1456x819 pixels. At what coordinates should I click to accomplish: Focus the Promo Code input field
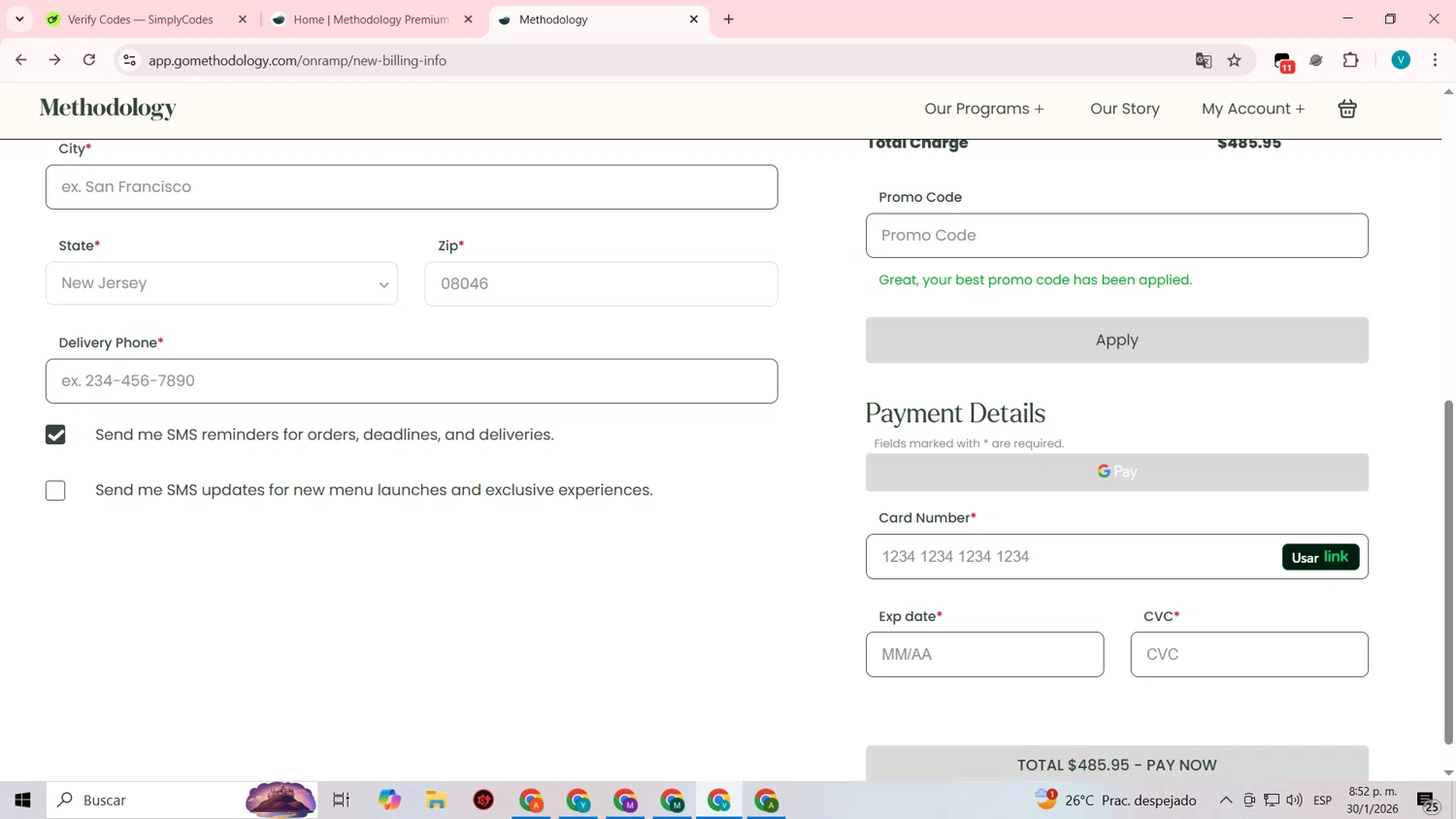pyautogui.click(x=1117, y=236)
